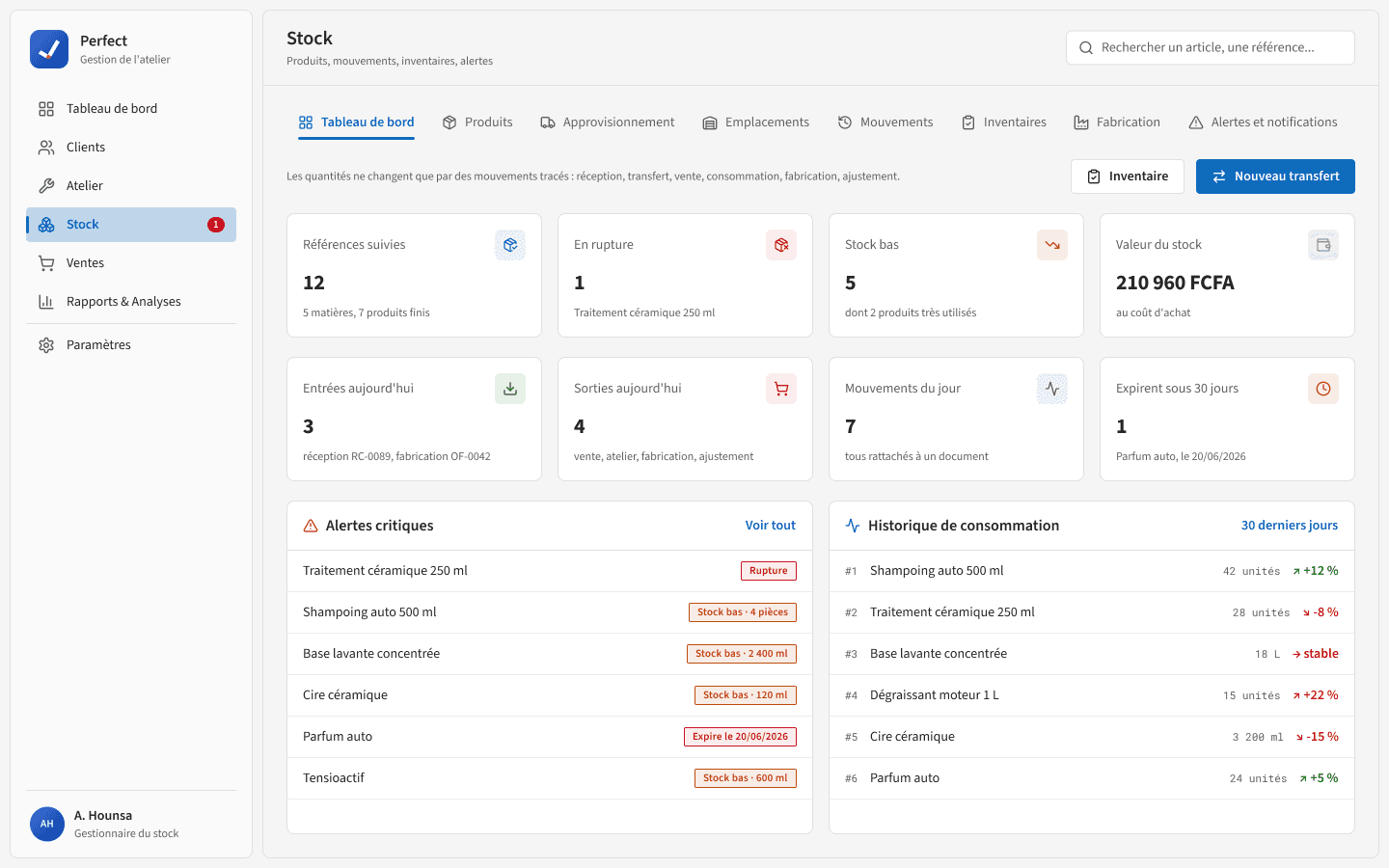Click the Expirent sous 30 jours clock icon

point(1323,389)
